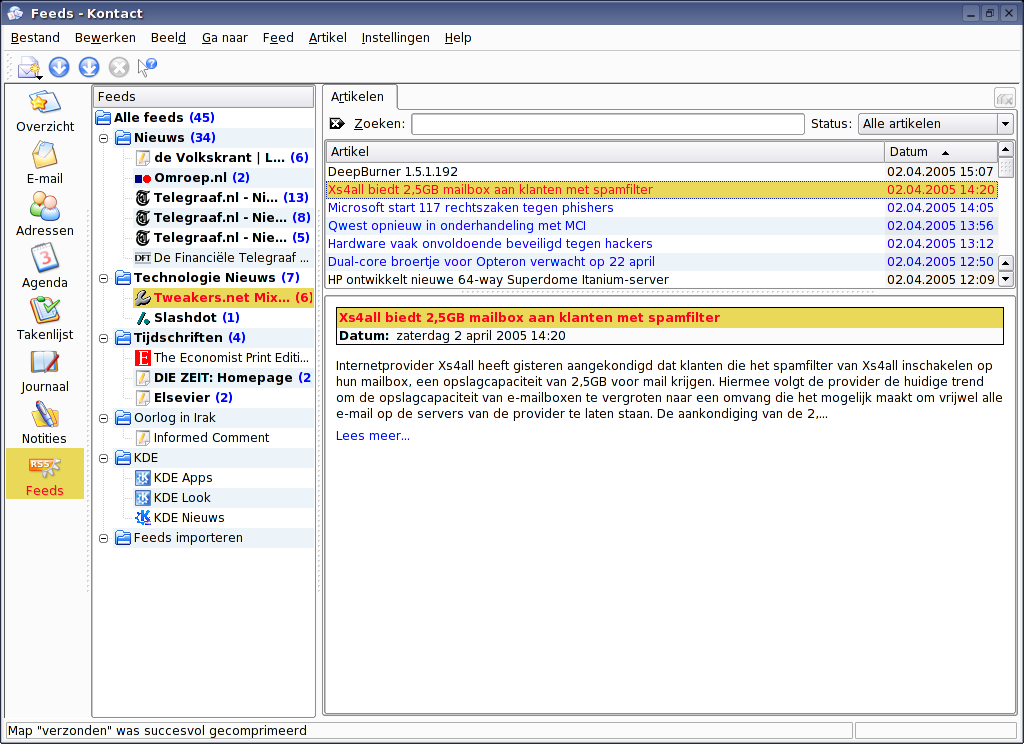Image resolution: width=1024 pixels, height=744 pixels.
Task: Click article list scrollbar up arrow at top
Action: (x=1006, y=150)
